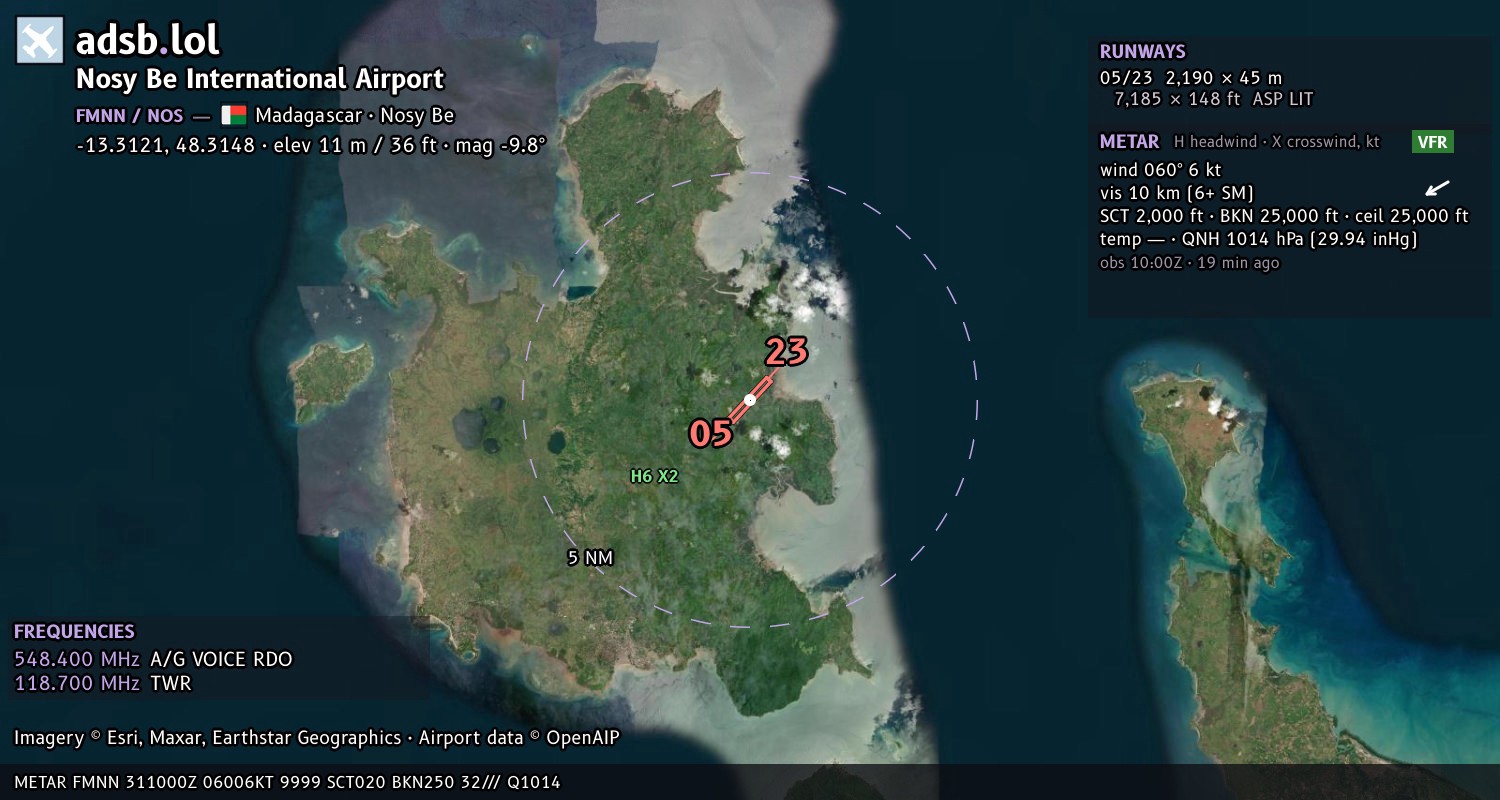The width and height of the screenshot is (1500, 800).
Task: Click the H6 X2 headwind crosswind label
Action: click(654, 477)
